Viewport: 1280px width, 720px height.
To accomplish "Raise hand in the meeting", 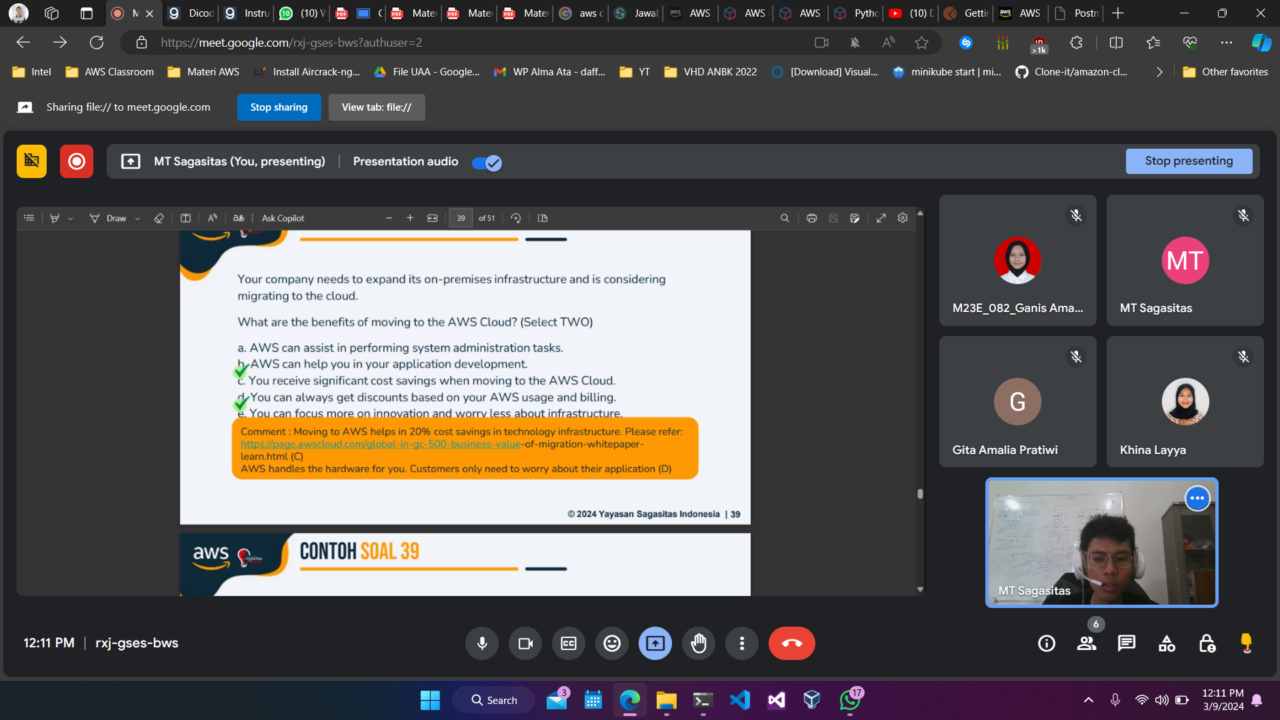I will [x=698, y=644].
